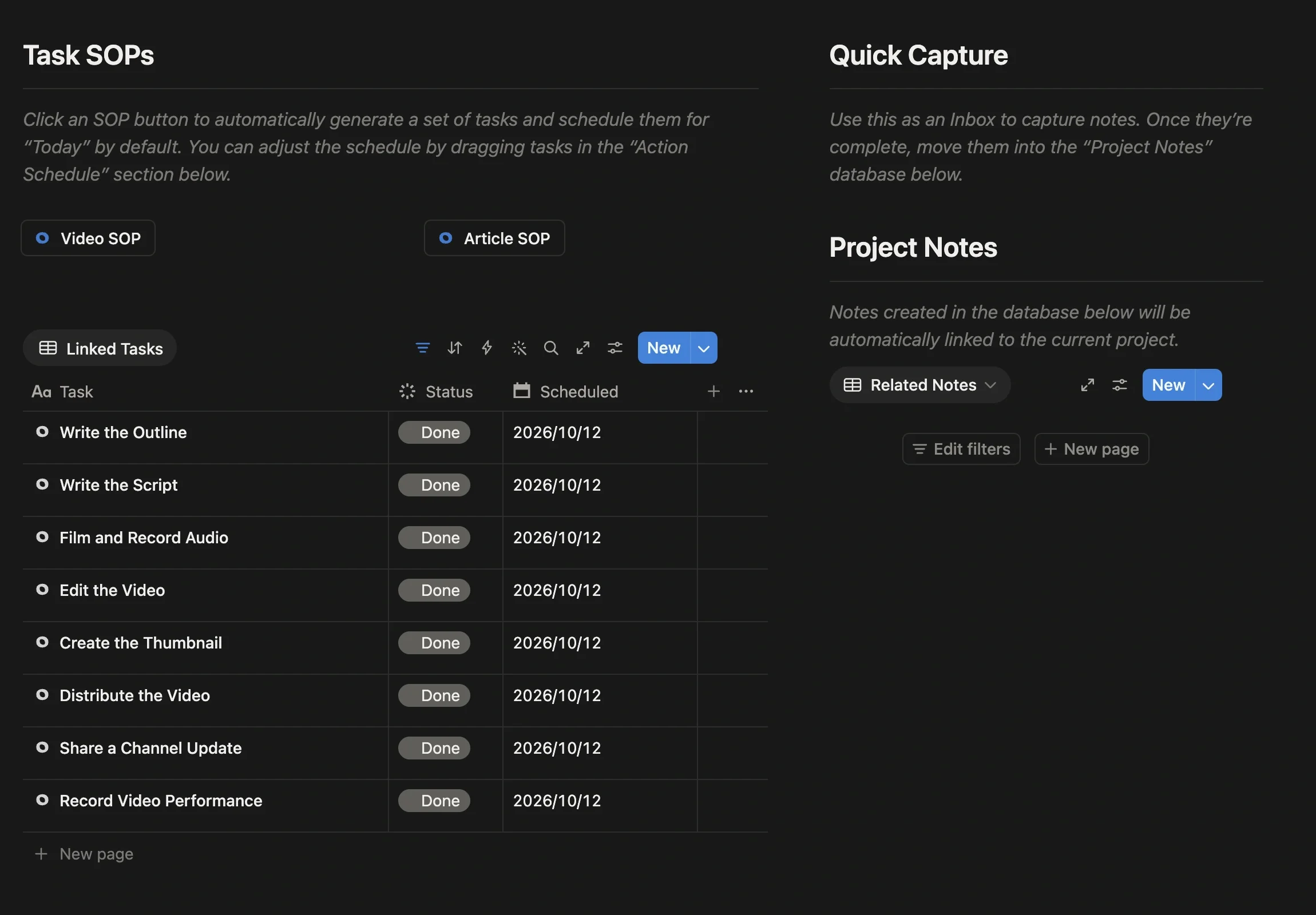Screen dimensions: 1316x915
Task: Click the circle icon beside Film and Record Audio
Action: [x=42, y=537]
